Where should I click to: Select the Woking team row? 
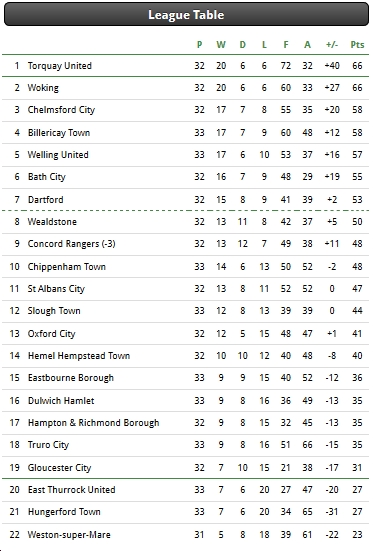186,88
